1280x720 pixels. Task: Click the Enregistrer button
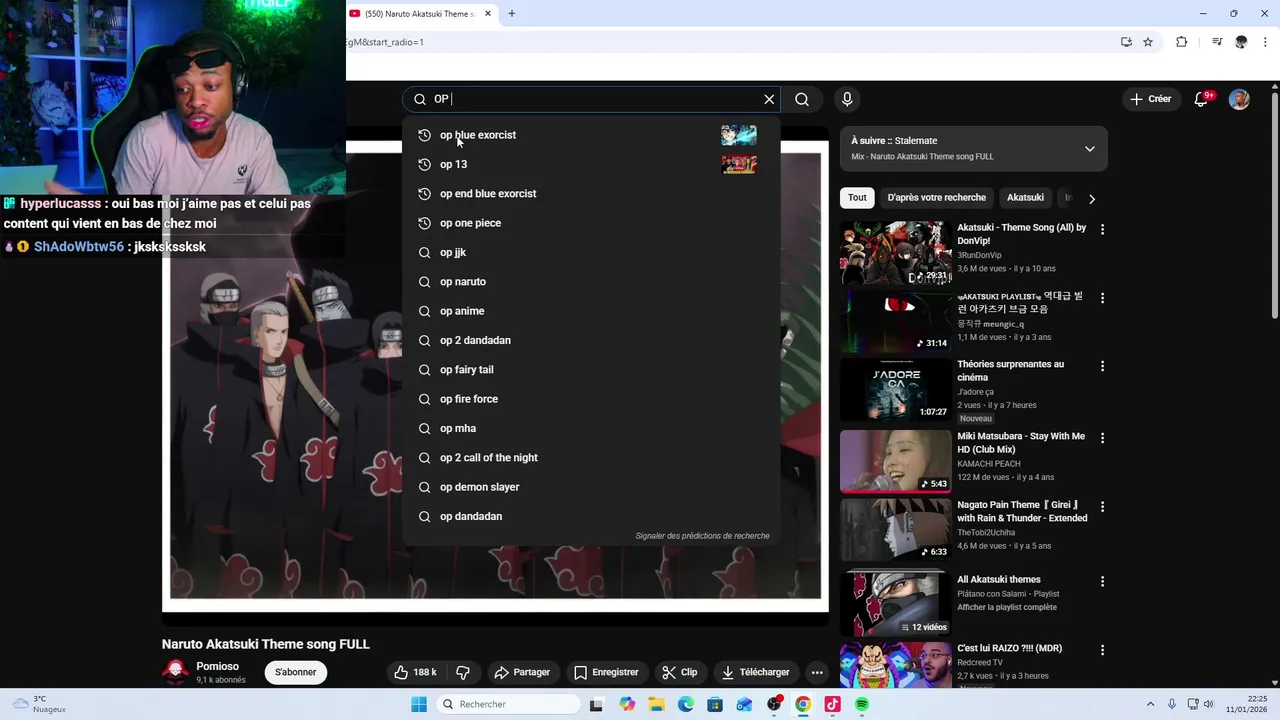606,672
